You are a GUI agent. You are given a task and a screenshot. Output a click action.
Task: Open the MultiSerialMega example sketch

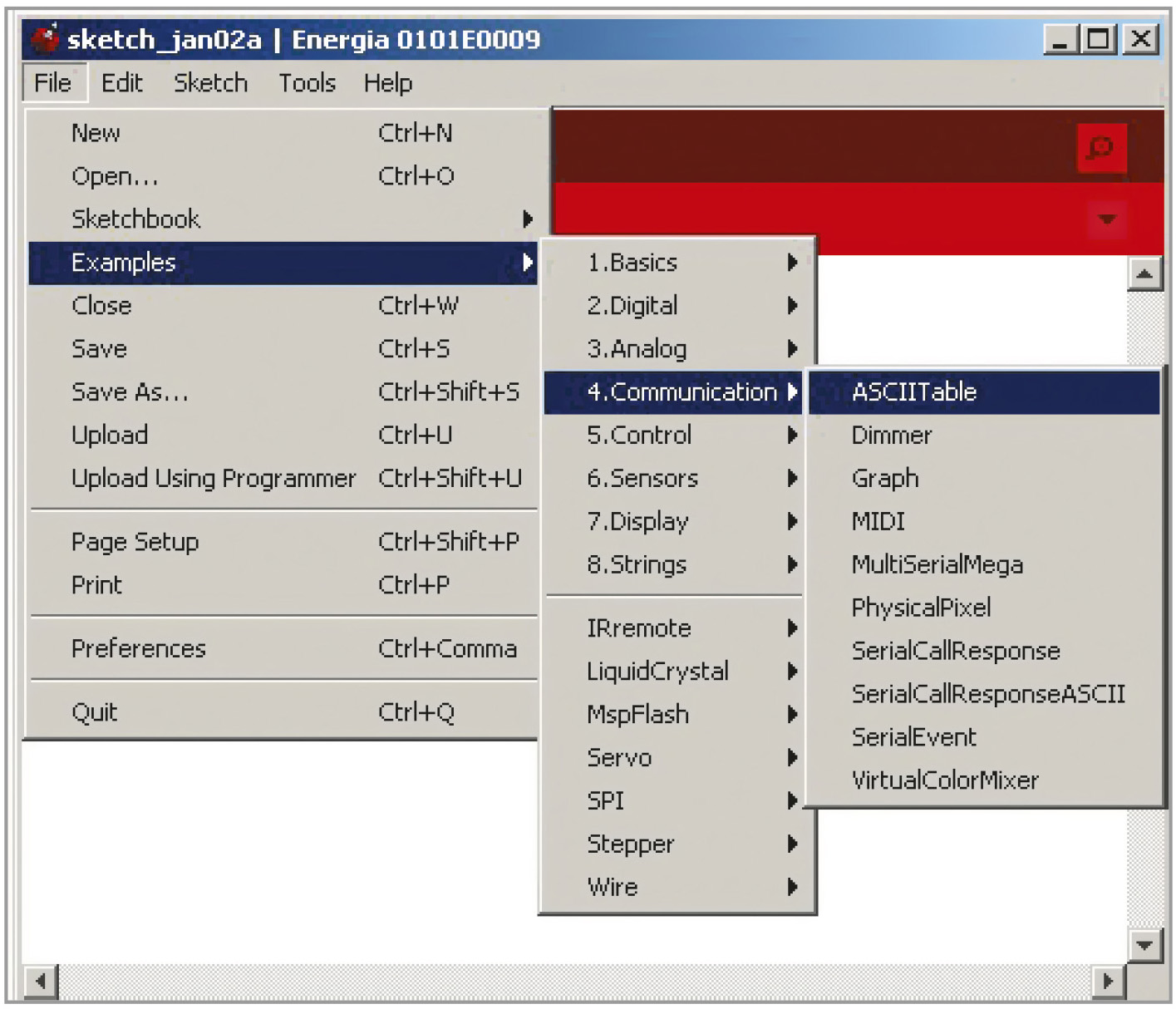tap(985, 565)
